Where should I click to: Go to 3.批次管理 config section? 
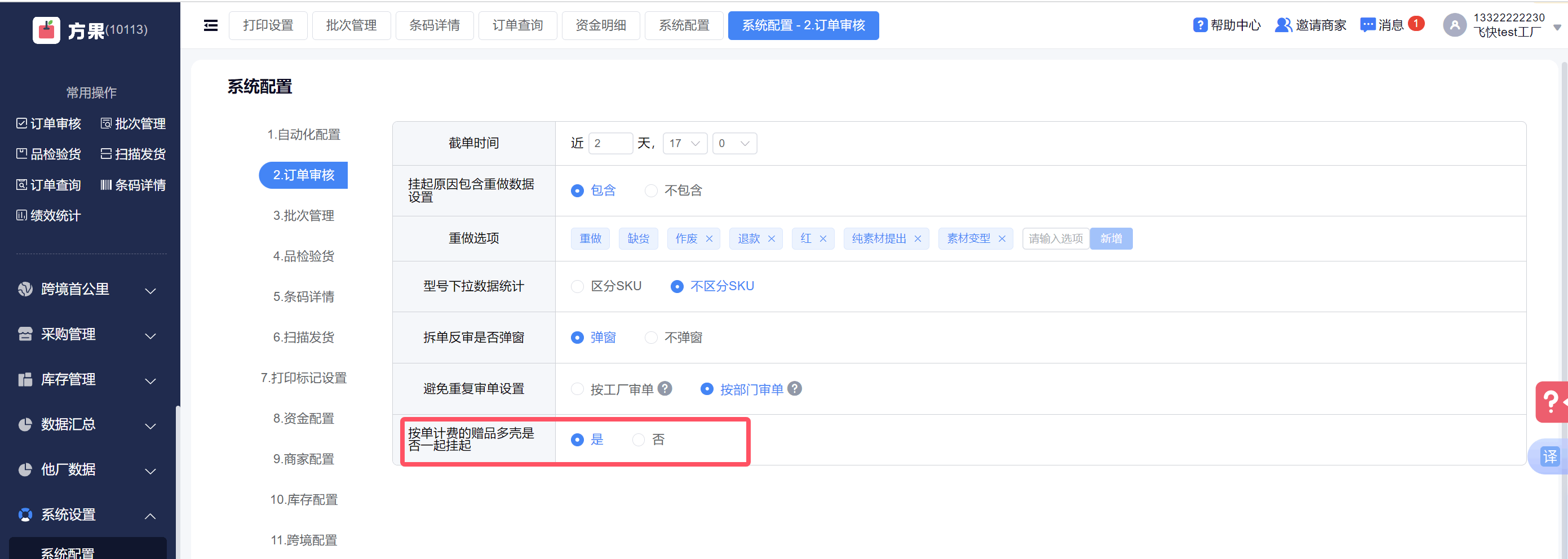tap(303, 216)
